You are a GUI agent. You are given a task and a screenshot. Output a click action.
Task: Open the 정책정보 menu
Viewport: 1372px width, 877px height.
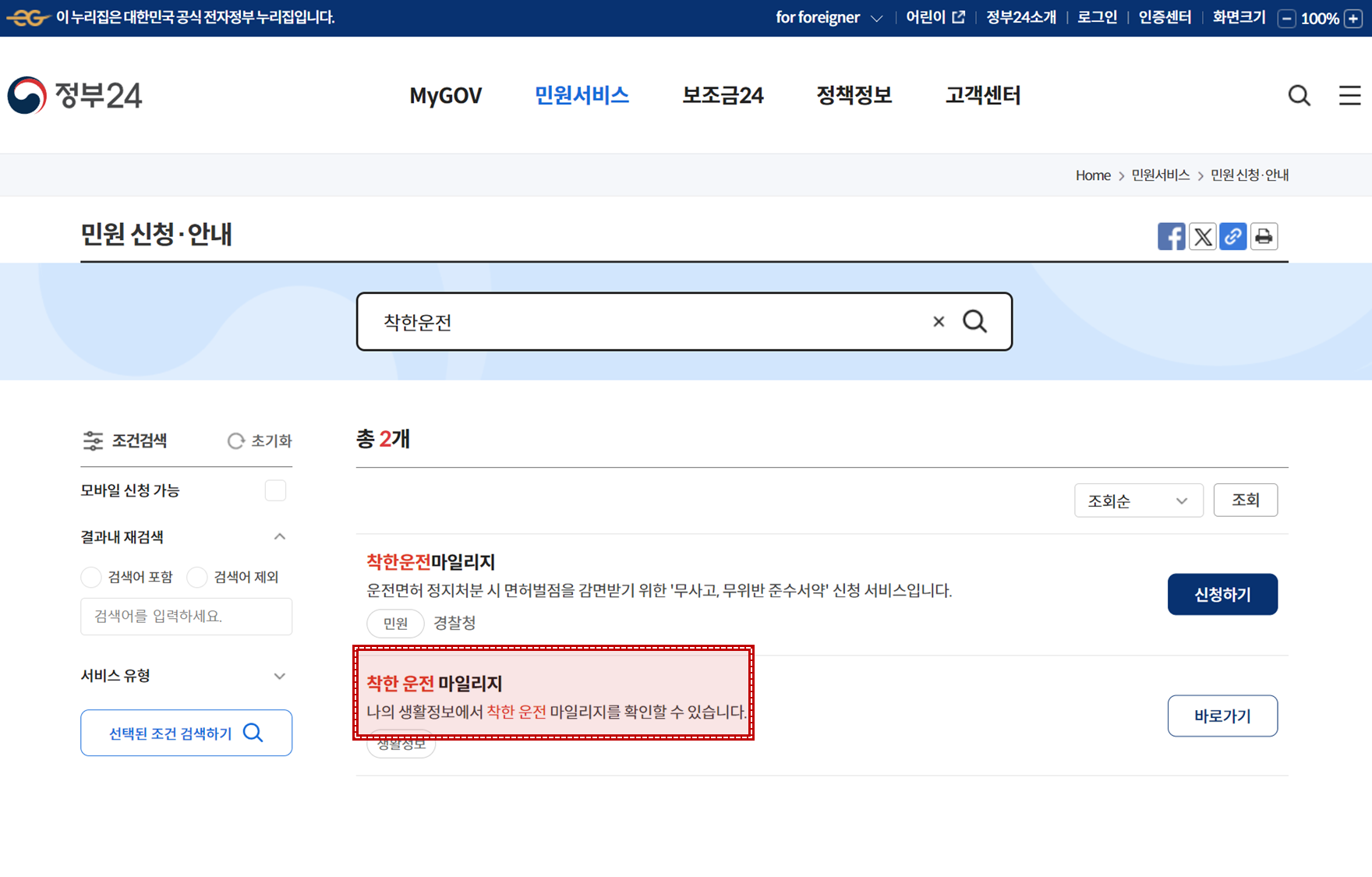pos(854,95)
